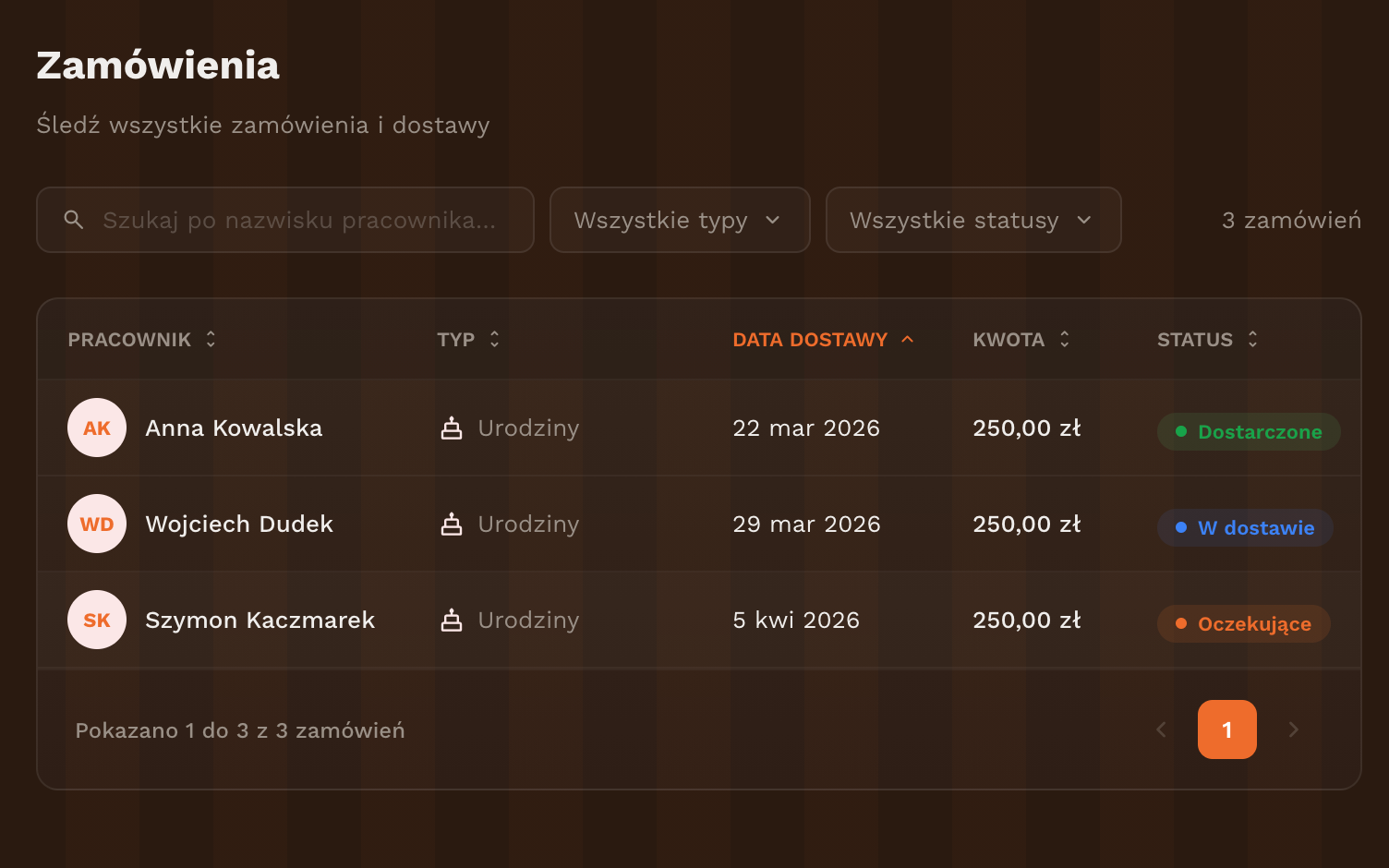Sort by the Status column header
The height and width of the screenshot is (868, 1389).
[1206, 340]
